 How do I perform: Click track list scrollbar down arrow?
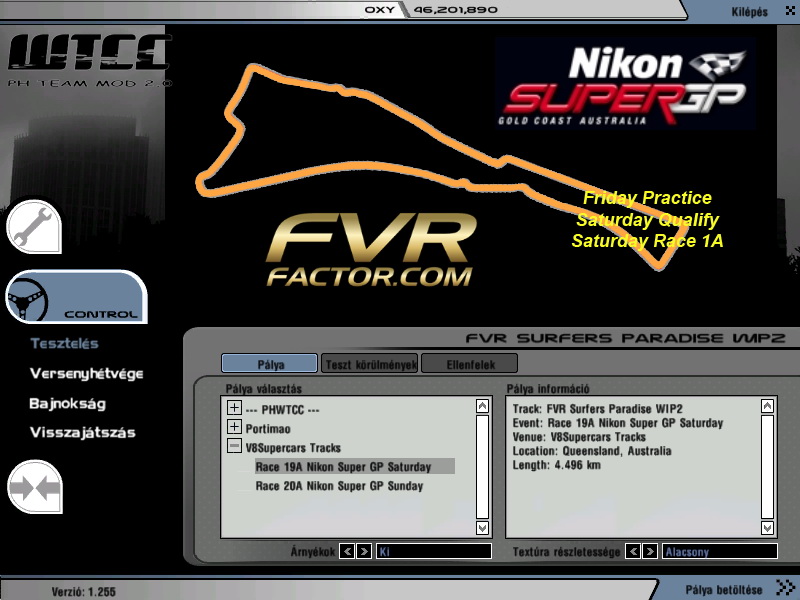(x=482, y=528)
